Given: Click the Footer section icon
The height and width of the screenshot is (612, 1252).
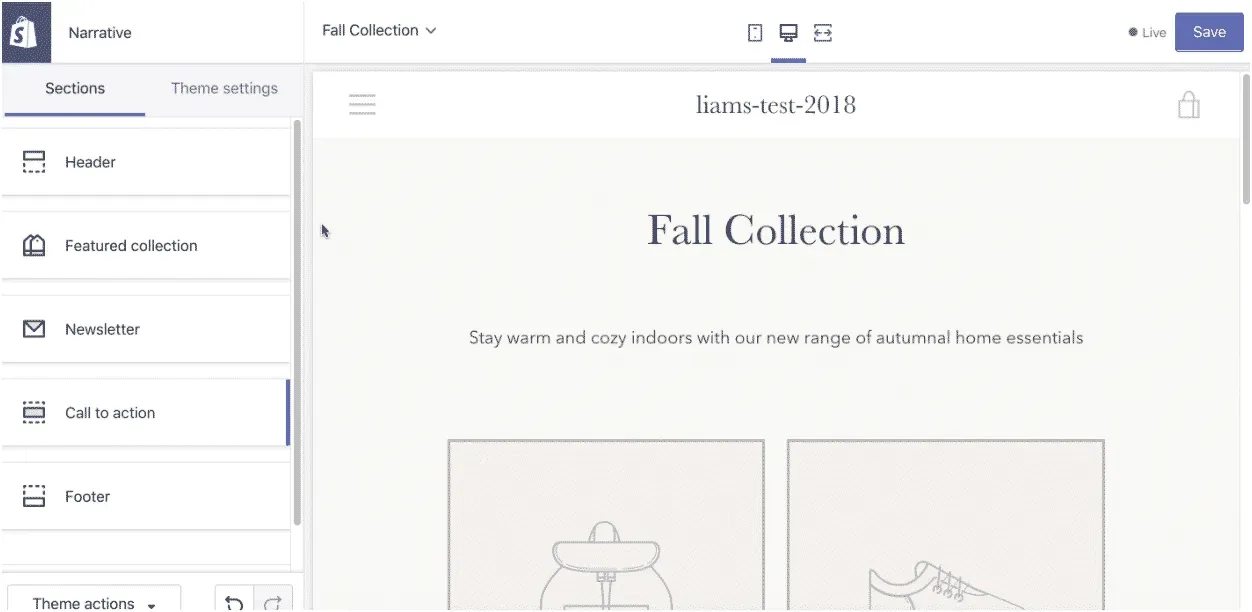Looking at the screenshot, I should (x=34, y=496).
